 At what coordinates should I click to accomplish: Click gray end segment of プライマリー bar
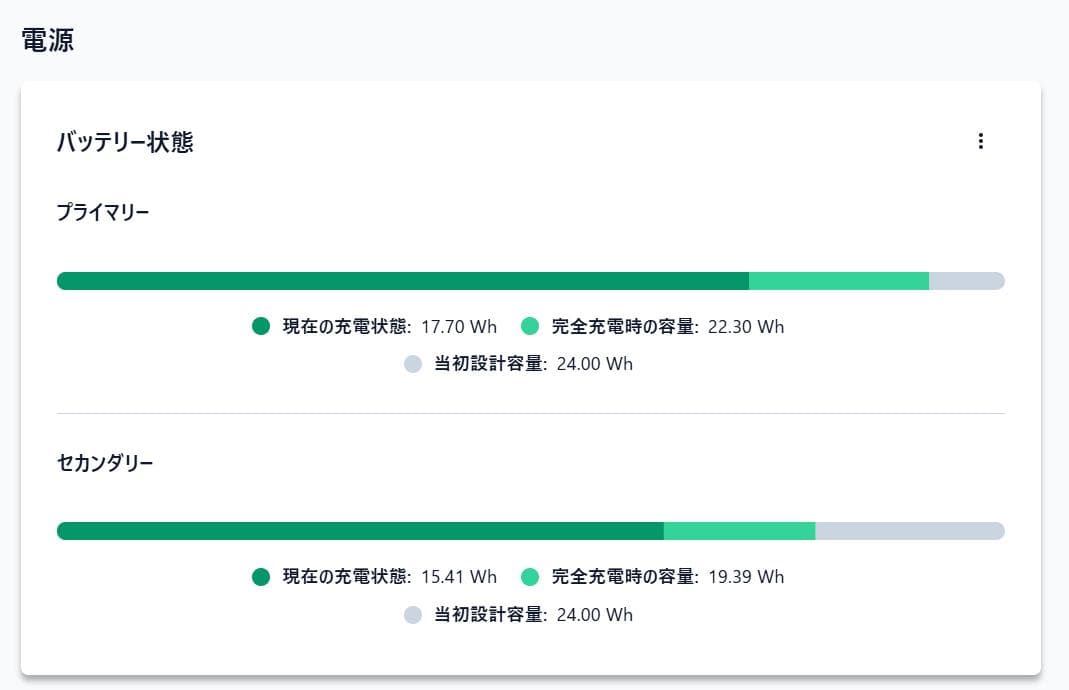tap(966, 281)
